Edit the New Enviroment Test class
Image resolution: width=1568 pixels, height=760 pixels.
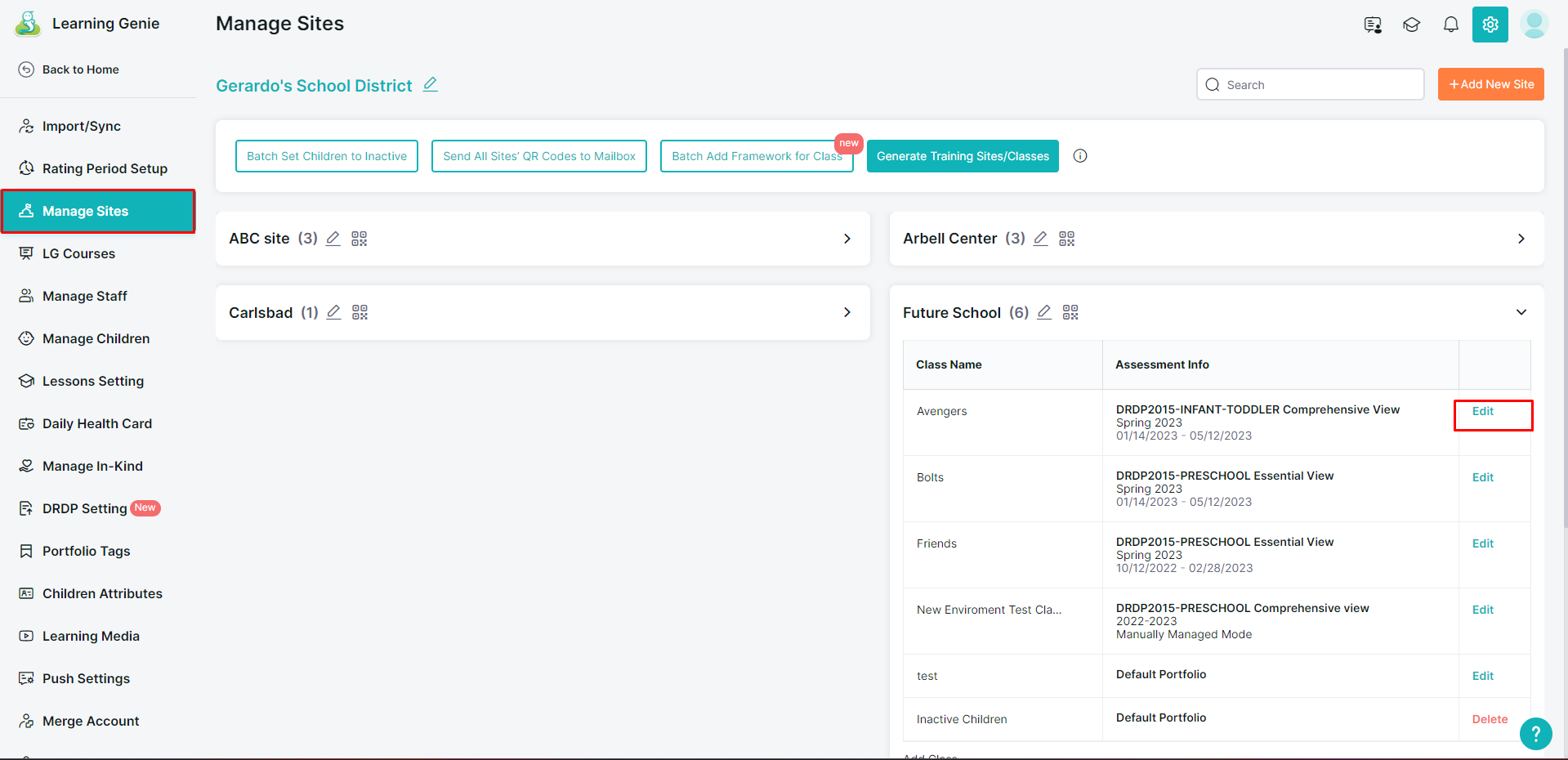tap(1483, 610)
